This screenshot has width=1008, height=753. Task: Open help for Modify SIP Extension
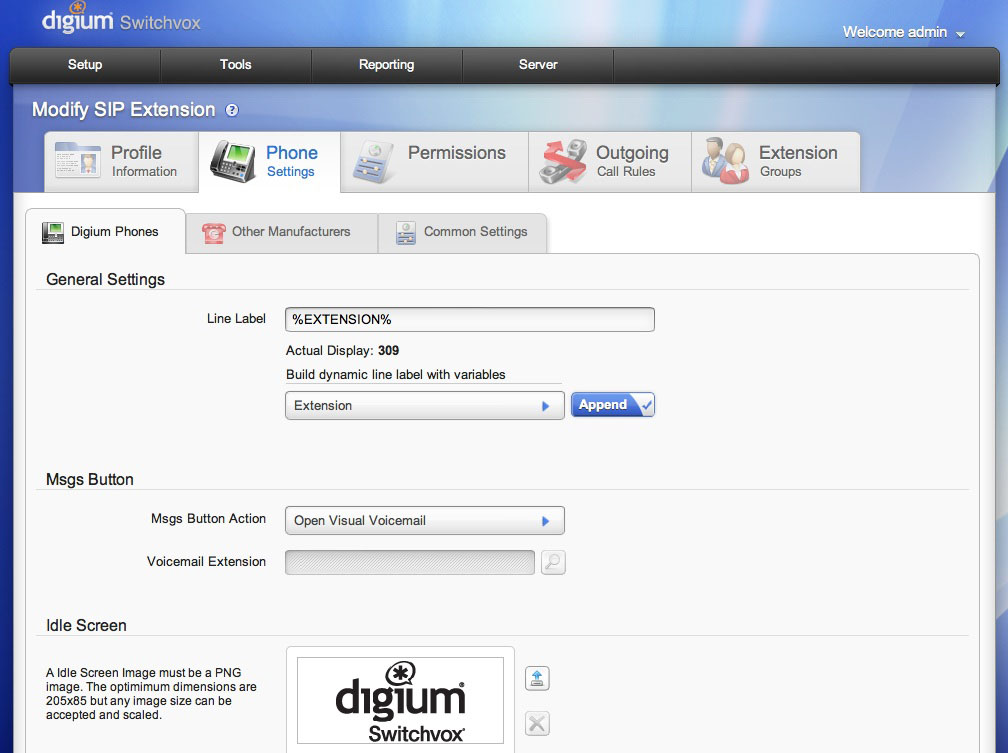click(231, 111)
